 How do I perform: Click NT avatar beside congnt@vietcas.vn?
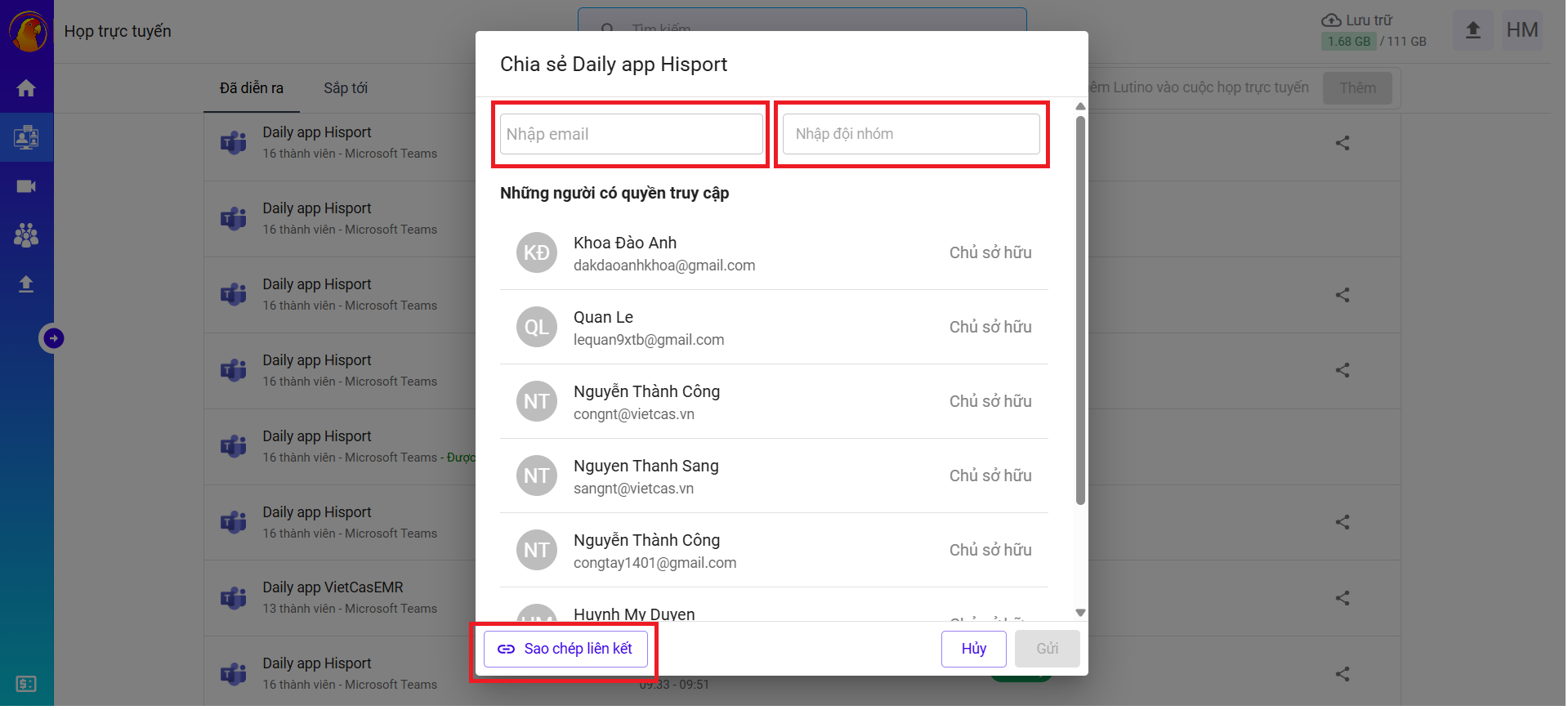coord(537,402)
